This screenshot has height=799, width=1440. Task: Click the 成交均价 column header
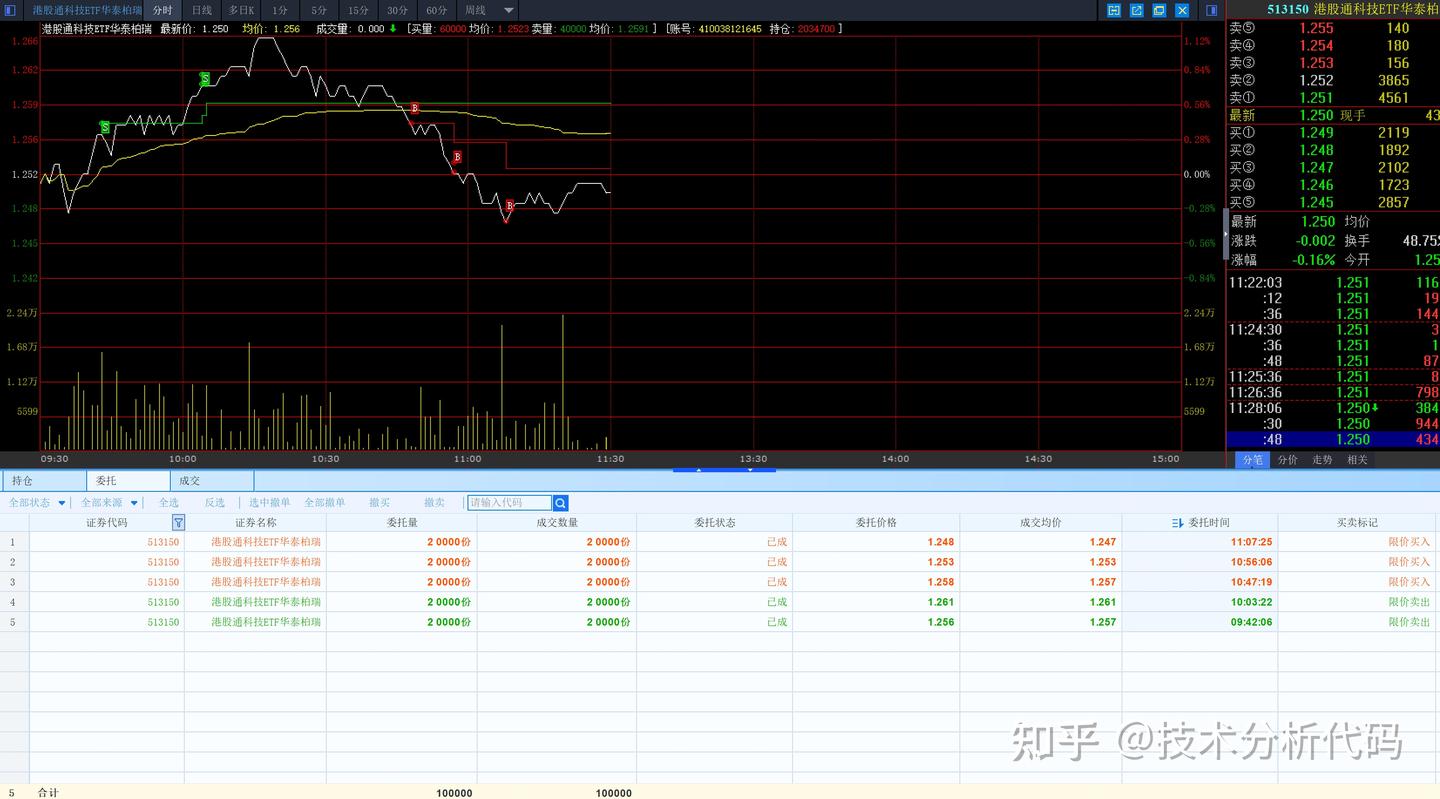tap(1041, 523)
